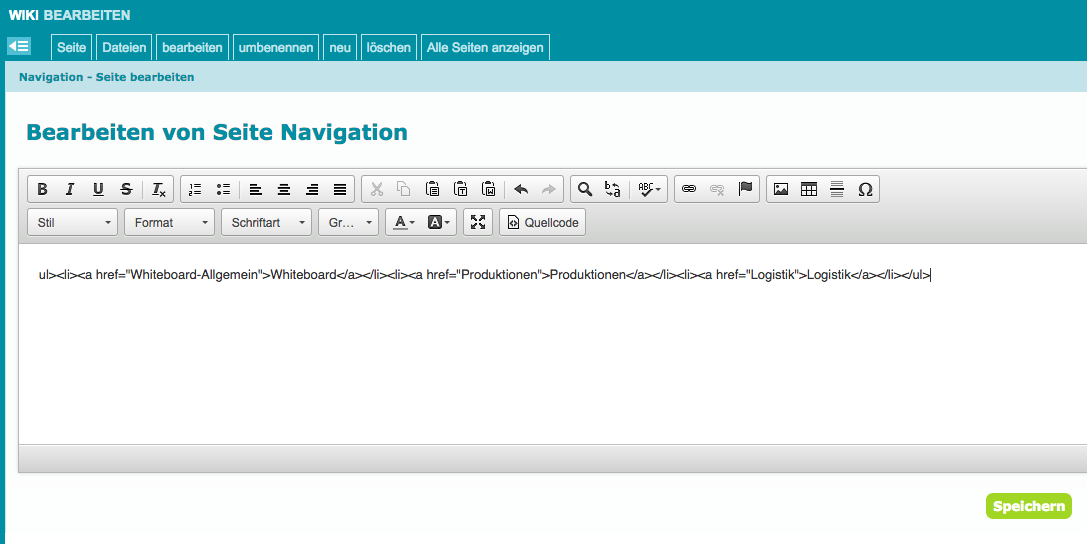Insert a hyperlink with link icon

(x=688, y=189)
